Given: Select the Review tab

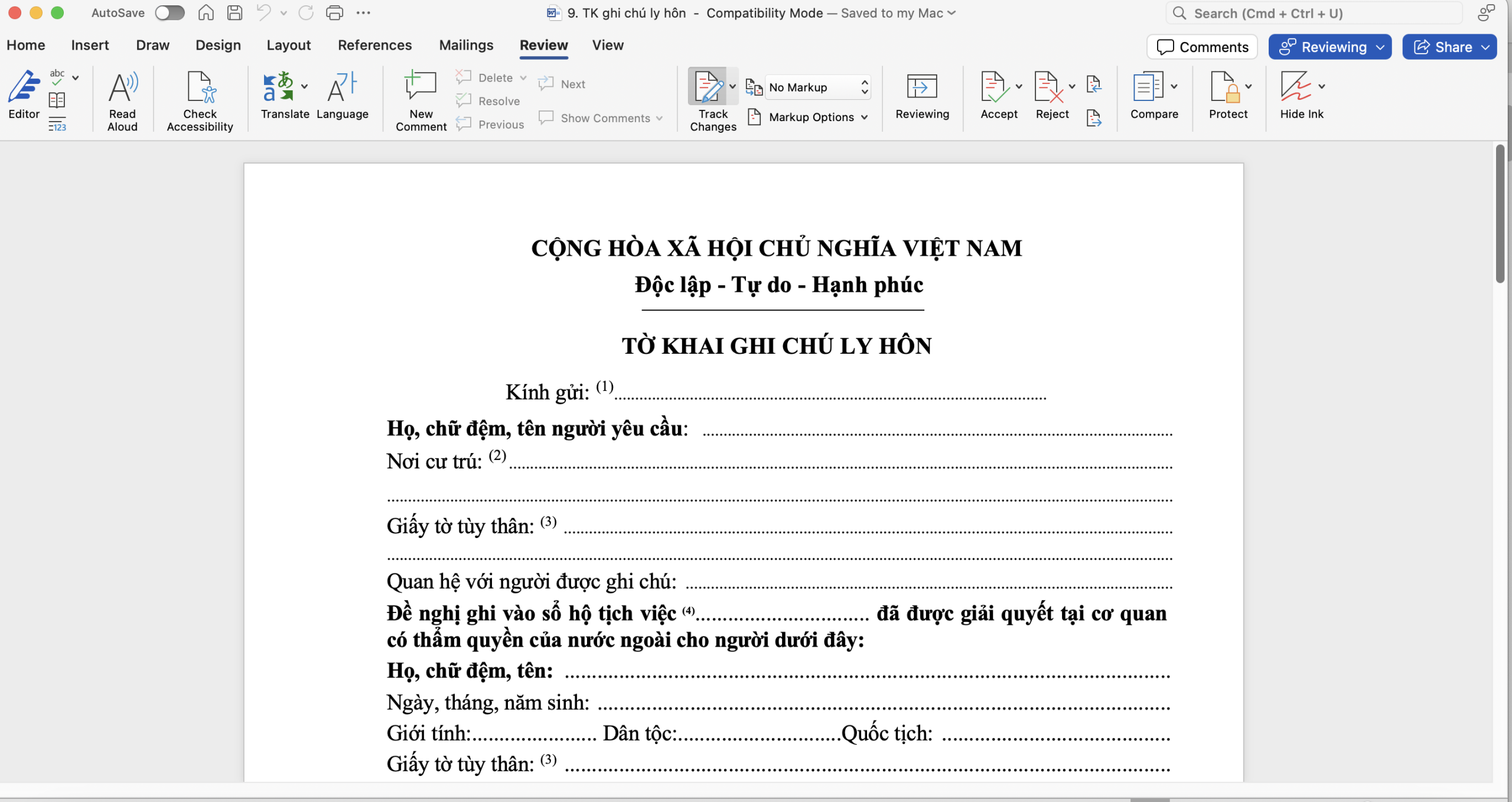Looking at the screenshot, I should click(543, 45).
